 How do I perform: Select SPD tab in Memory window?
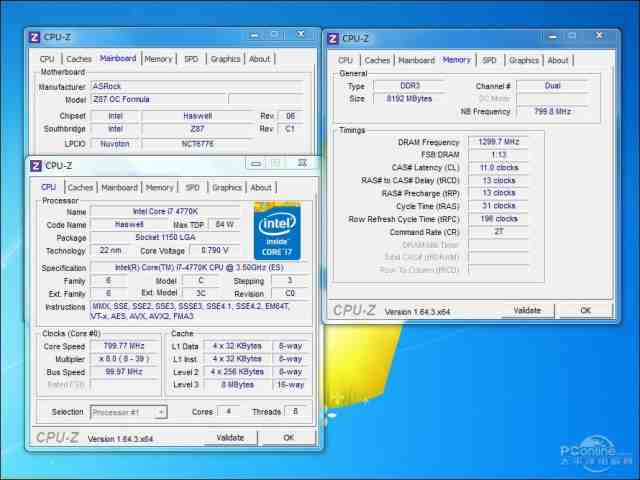click(x=489, y=60)
